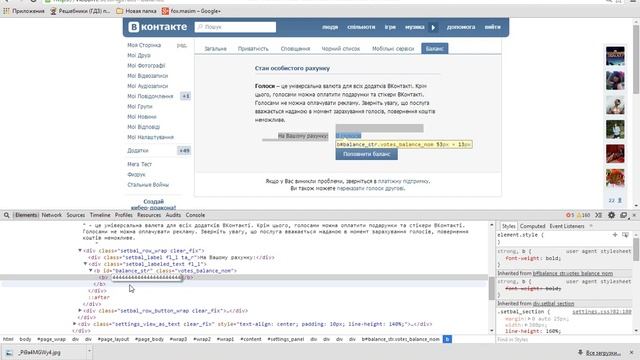Click the downloaded jpg file icon
Image resolution: width=640 pixels, height=360 pixels.
(9, 352)
